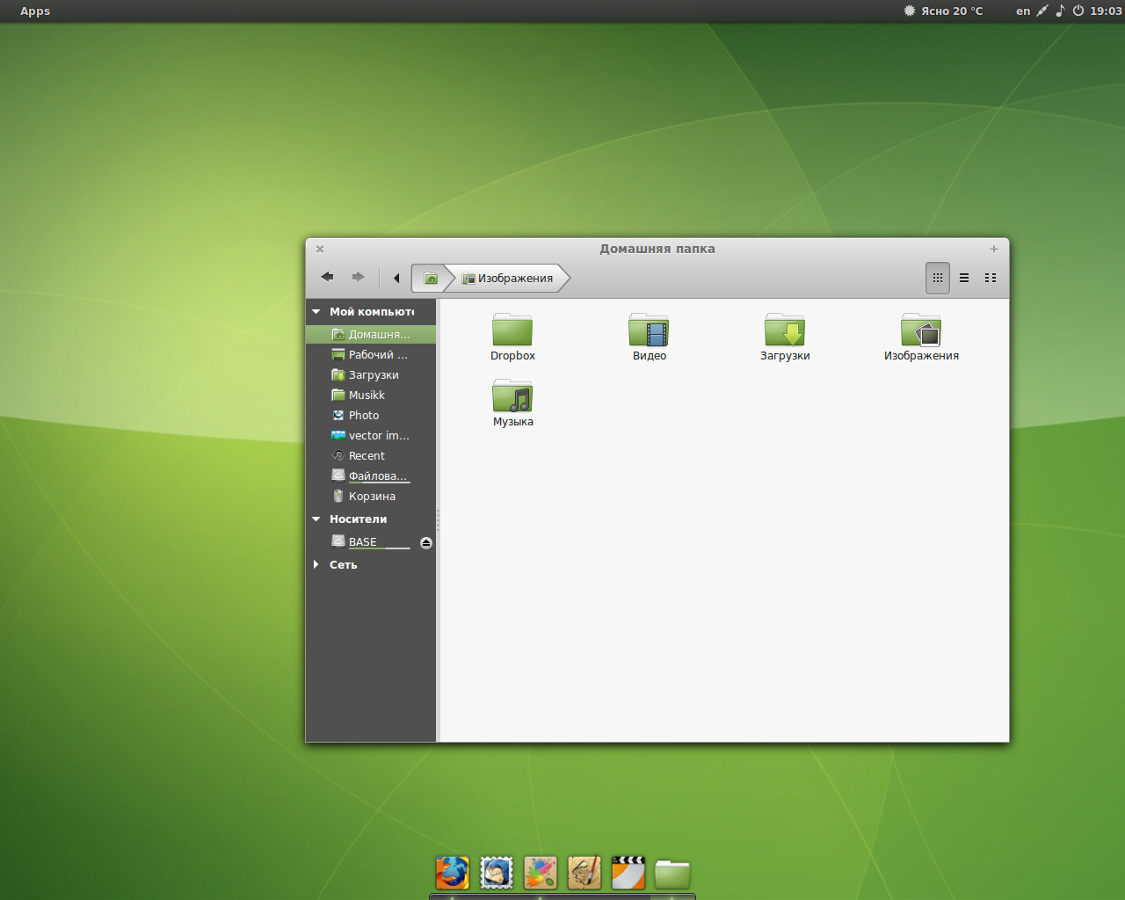
Task: Open the drawing sketch app in dock
Action: (x=584, y=873)
